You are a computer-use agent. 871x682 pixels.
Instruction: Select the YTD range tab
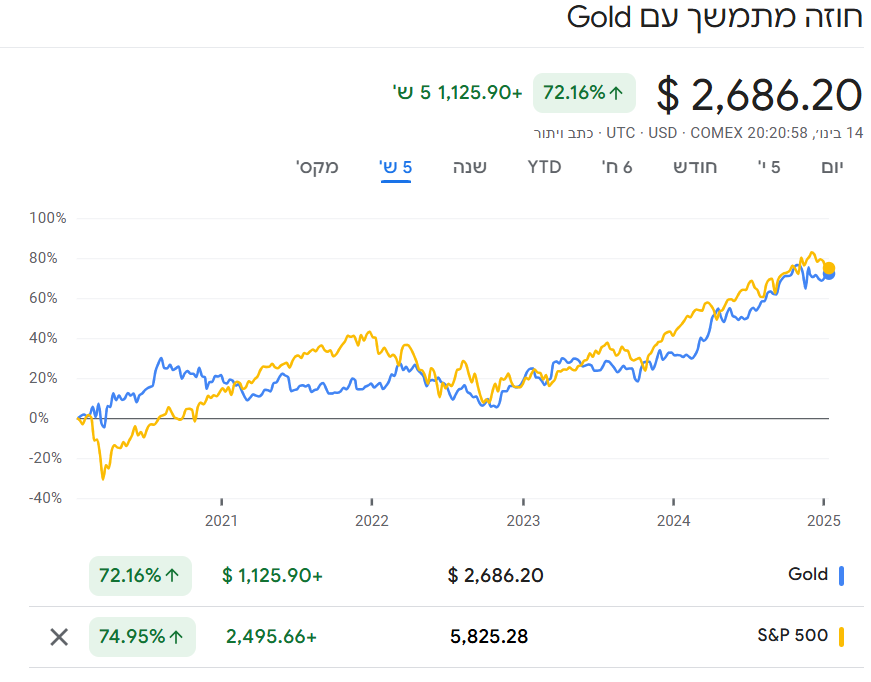pyautogui.click(x=544, y=166)
